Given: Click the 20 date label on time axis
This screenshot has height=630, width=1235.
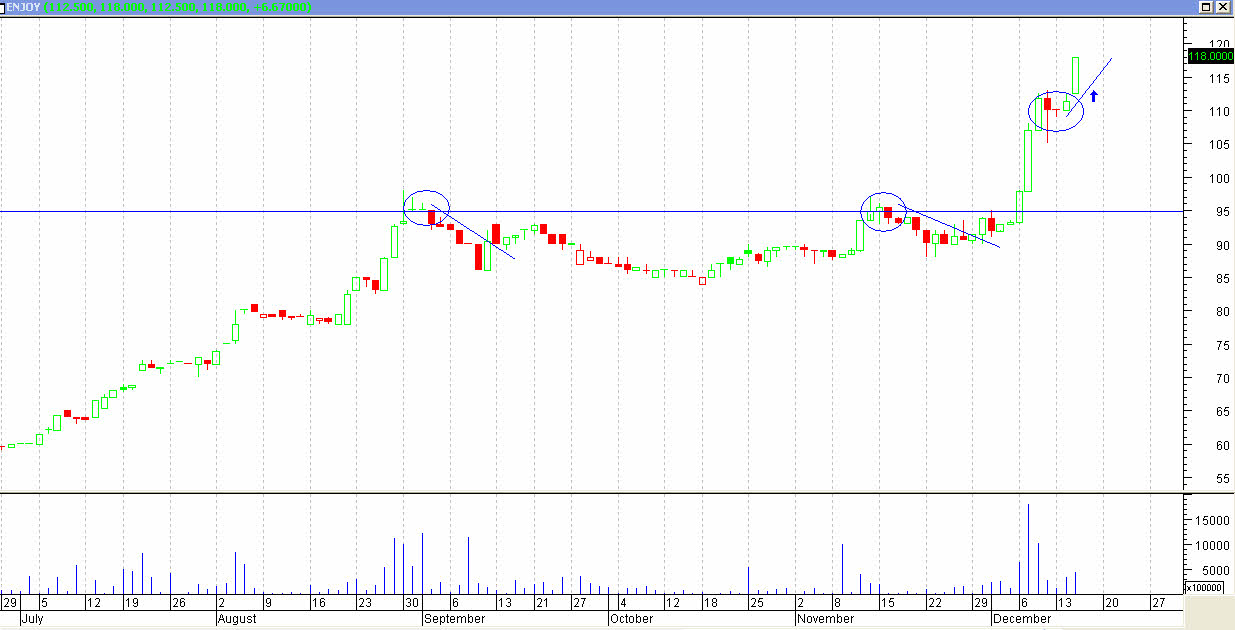Looking at the screenshot, I should click(1110, 603).
